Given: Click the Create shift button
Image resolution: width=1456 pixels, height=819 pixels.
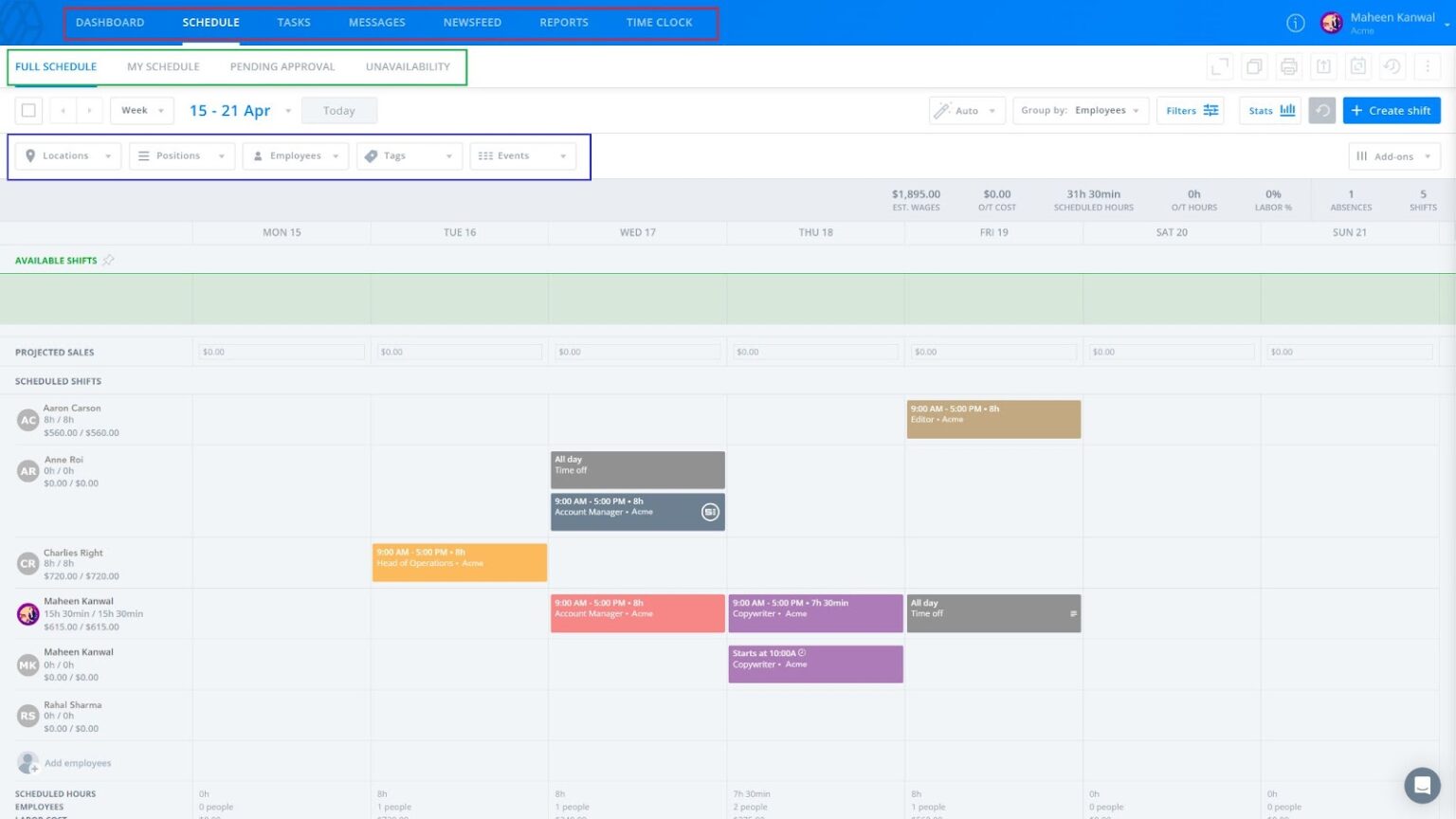Looking at the screenshot, I should point(1392,110).
